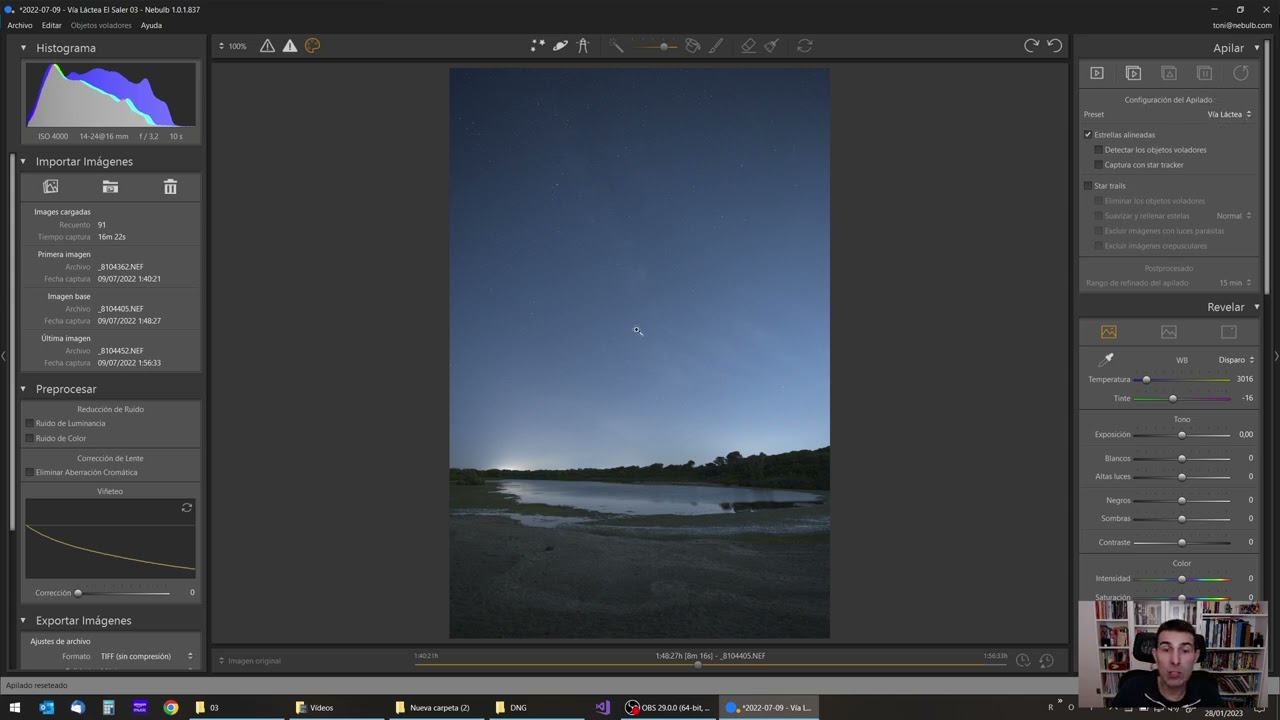Adjust the Temperatura slider handle
This screenshot has height=720, width=1280.
[x=1146, y=380]
